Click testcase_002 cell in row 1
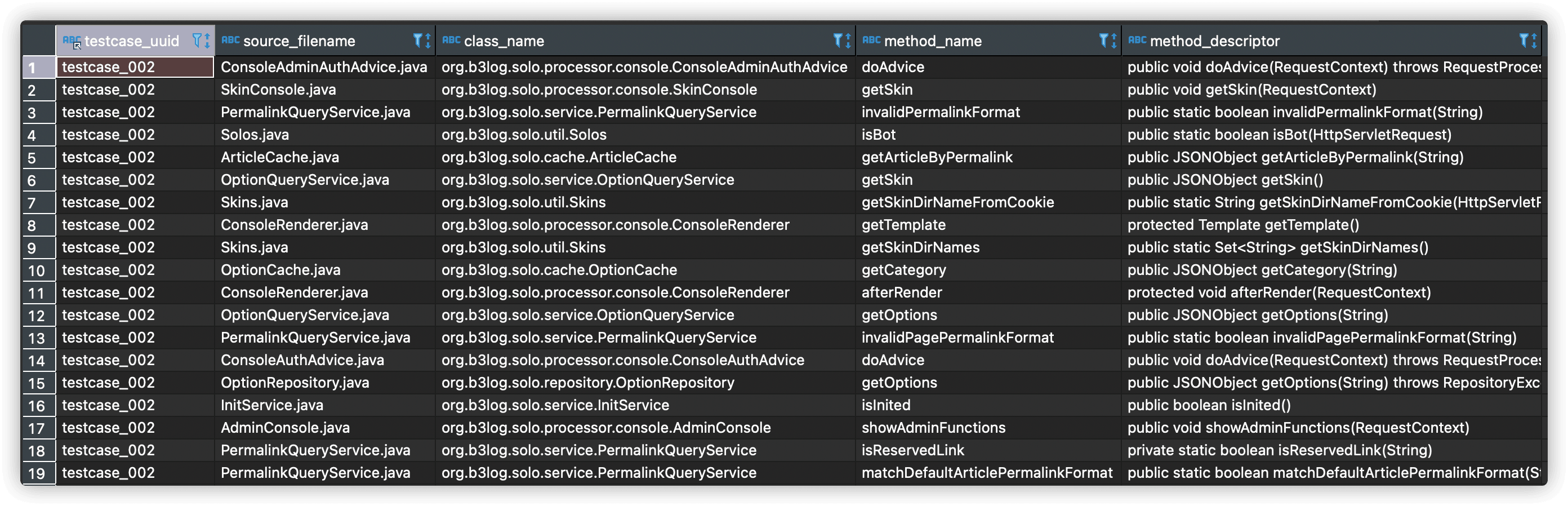1568x506 pixels. coord(135,67)
